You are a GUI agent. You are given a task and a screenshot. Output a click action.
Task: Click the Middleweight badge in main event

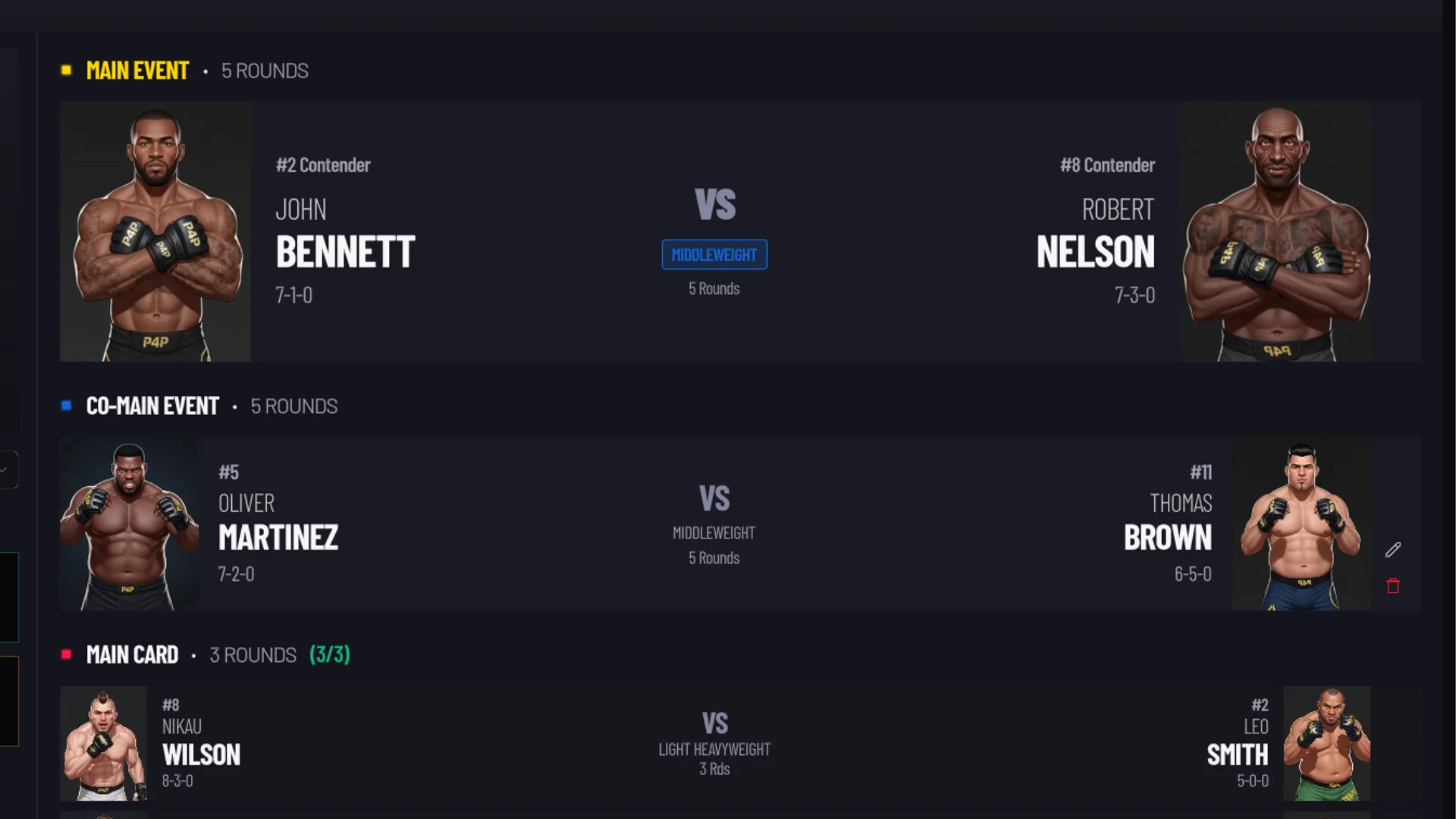[x=714, y=255]
